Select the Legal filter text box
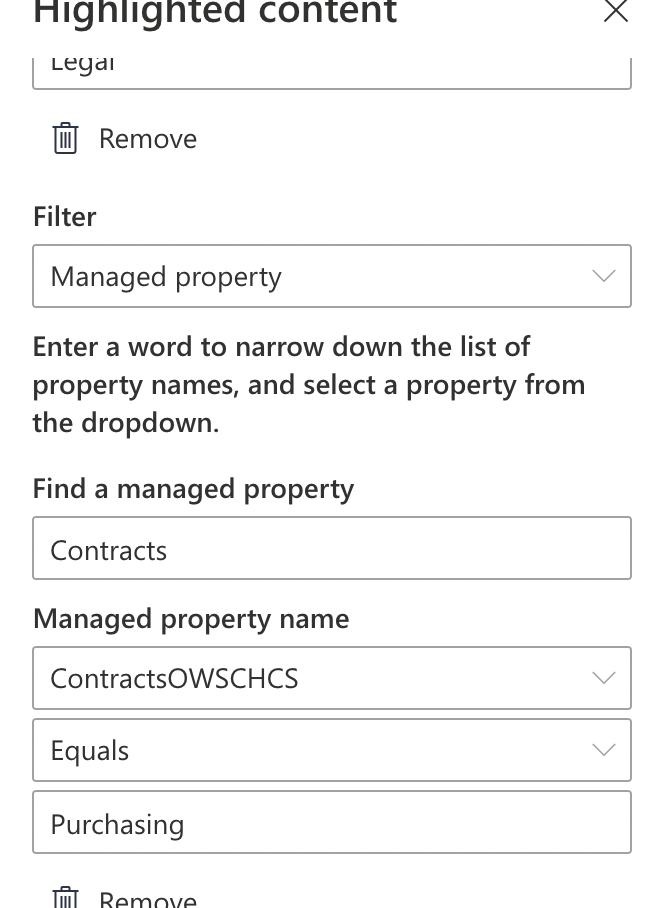The height and width of the screenshot is (908, 664). coord(332,62)
